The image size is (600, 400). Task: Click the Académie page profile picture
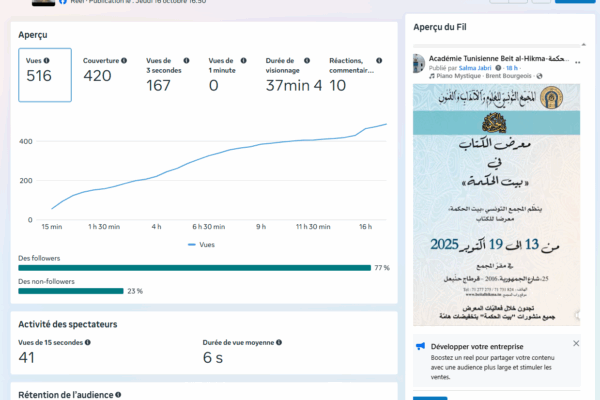point(419,65)
